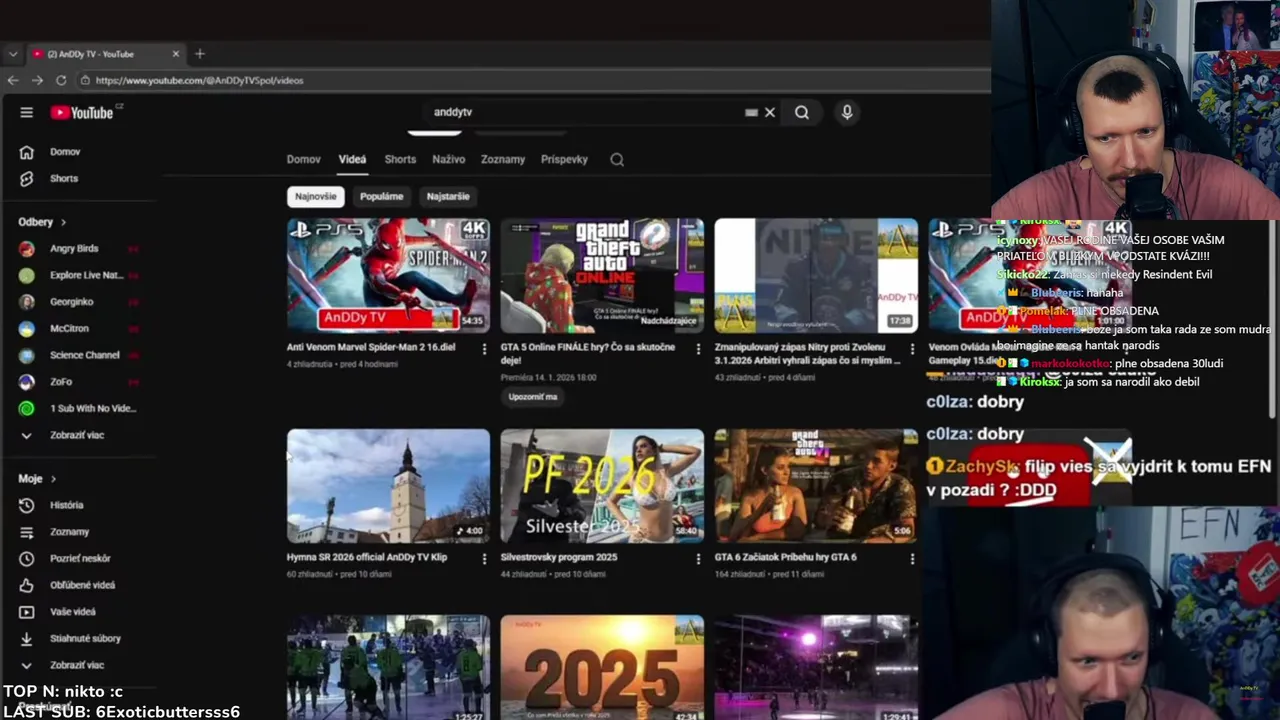Open GTA 5 Online thumbnail

tap(602, 275)
